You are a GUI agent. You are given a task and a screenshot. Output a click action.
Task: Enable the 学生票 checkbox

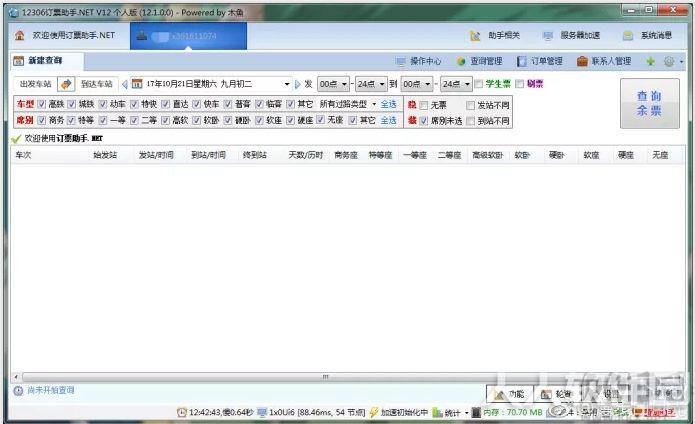[479, 84]
